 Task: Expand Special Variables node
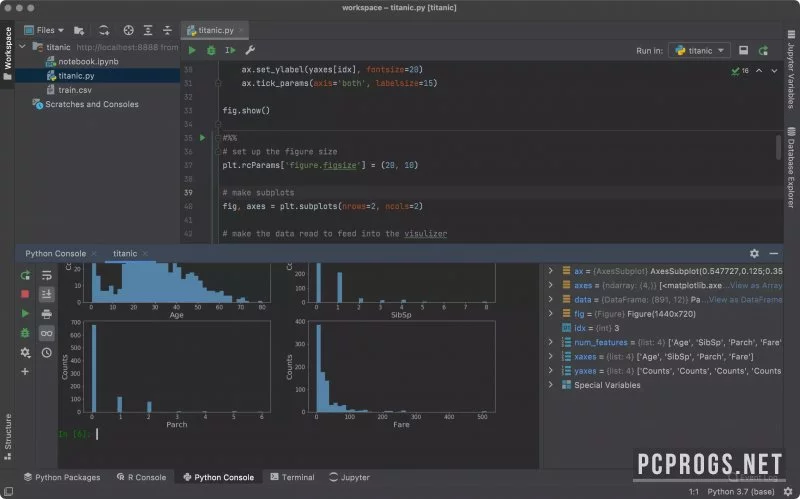(x=551, y=385)
